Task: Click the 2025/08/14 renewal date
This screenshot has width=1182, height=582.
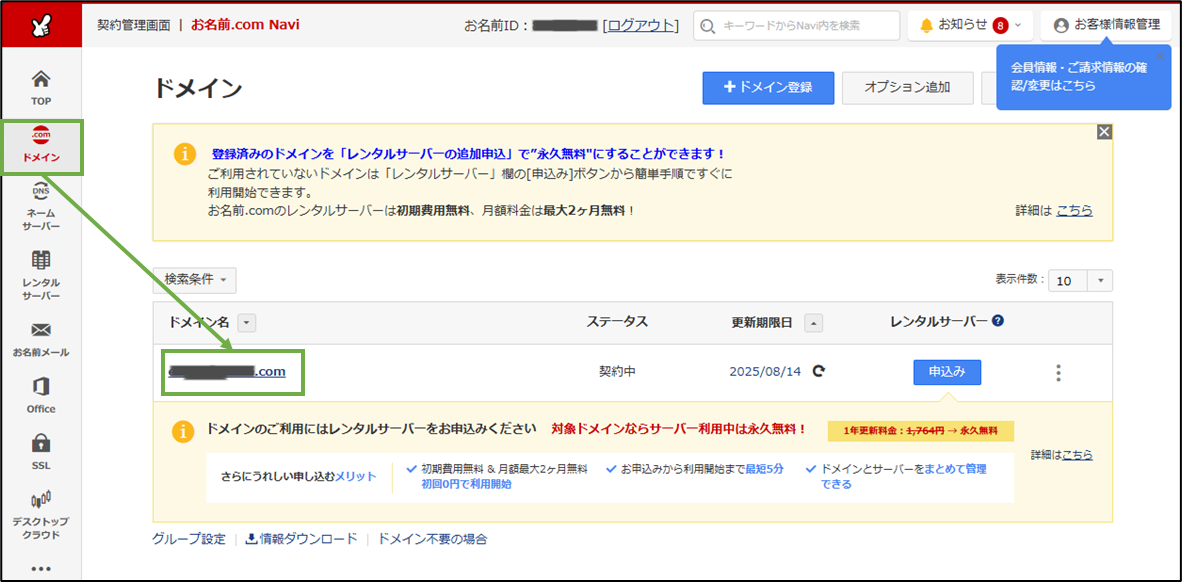Action: click(765, 371)
